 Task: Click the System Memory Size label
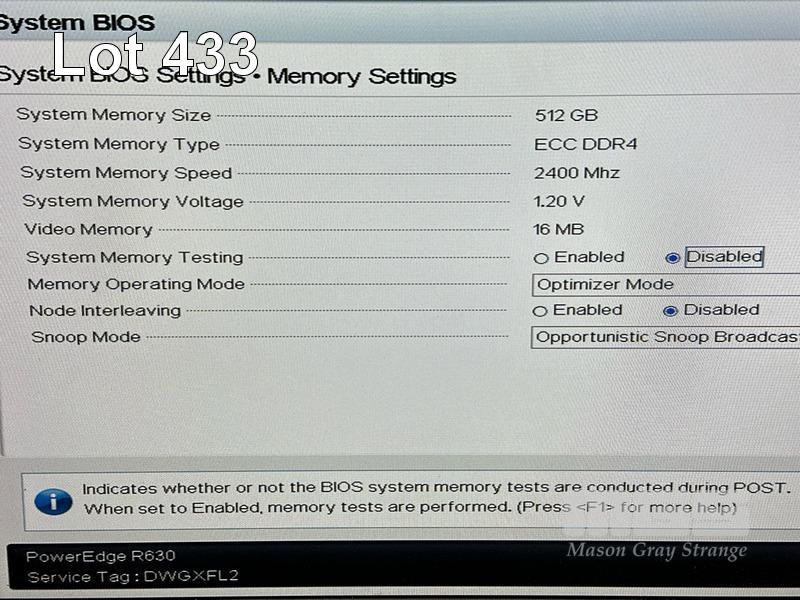[x=113, y=115]
